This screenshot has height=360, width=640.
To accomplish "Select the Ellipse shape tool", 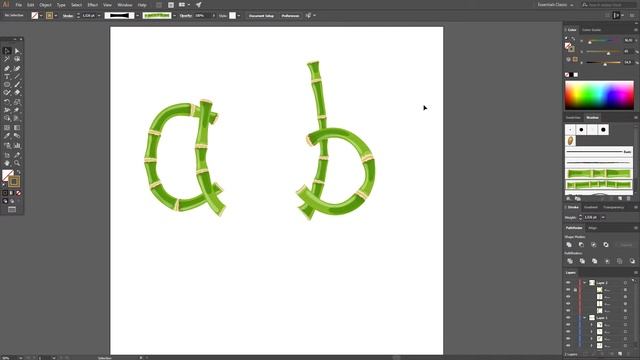I will tap(7, 84).
